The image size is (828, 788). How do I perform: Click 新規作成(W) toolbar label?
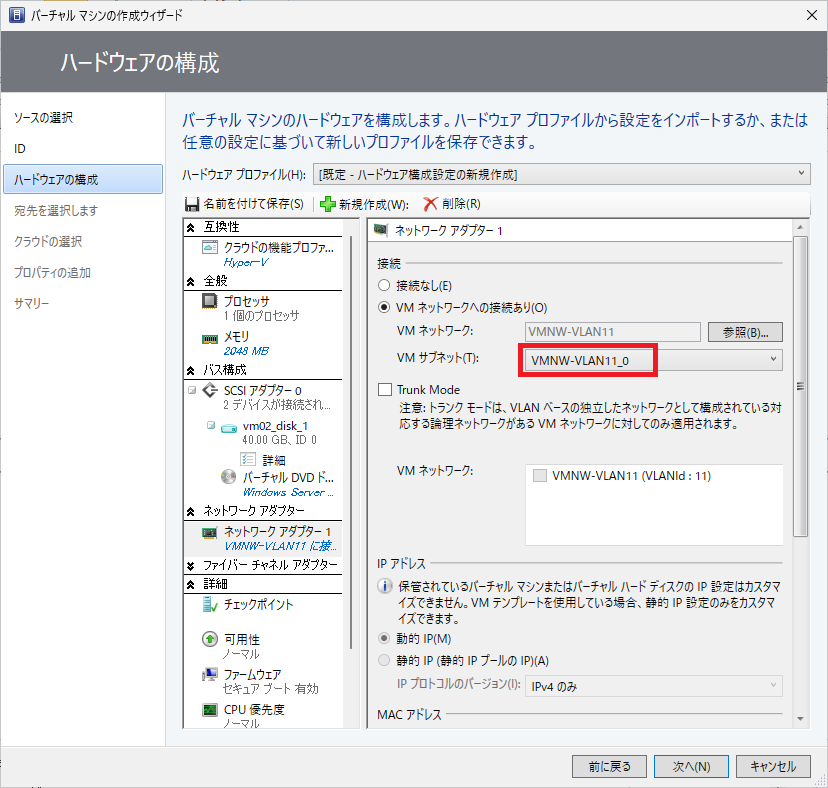[x=374, y=204]
